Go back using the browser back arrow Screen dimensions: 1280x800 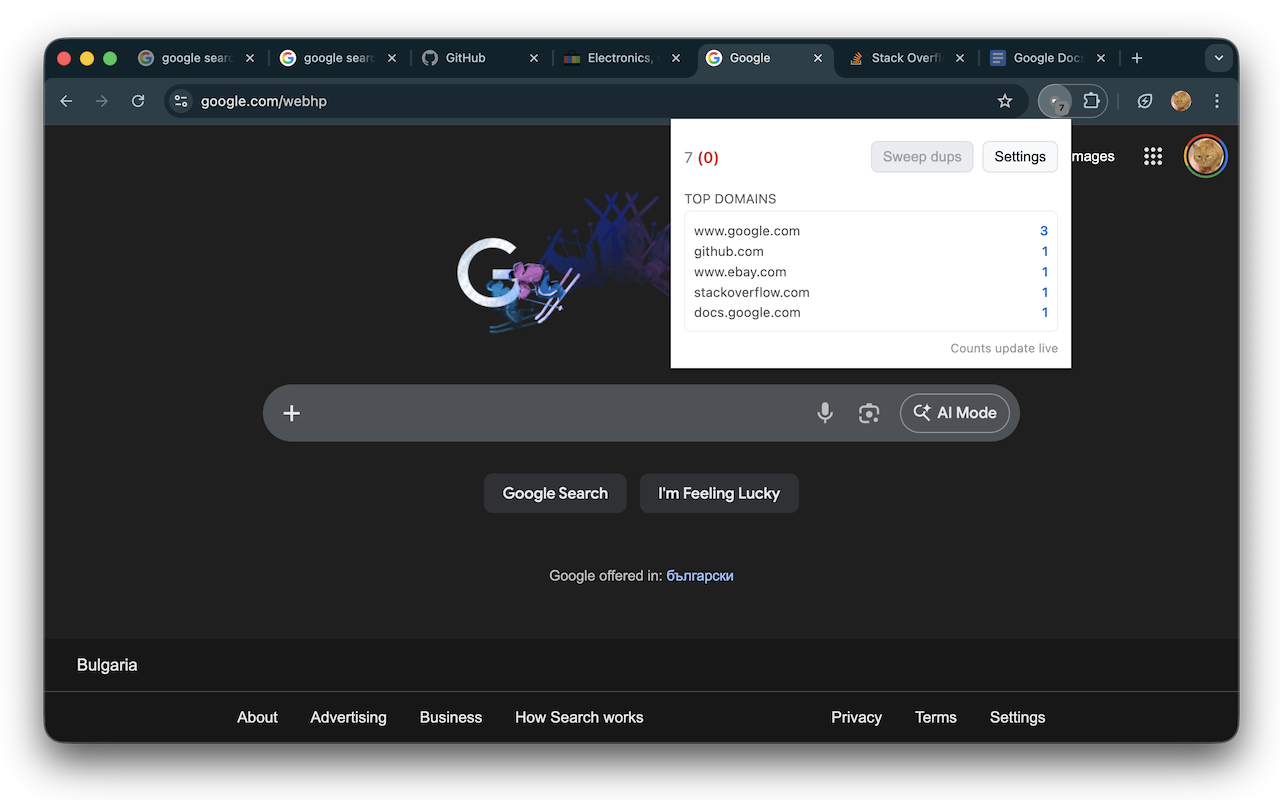point(66,101)
